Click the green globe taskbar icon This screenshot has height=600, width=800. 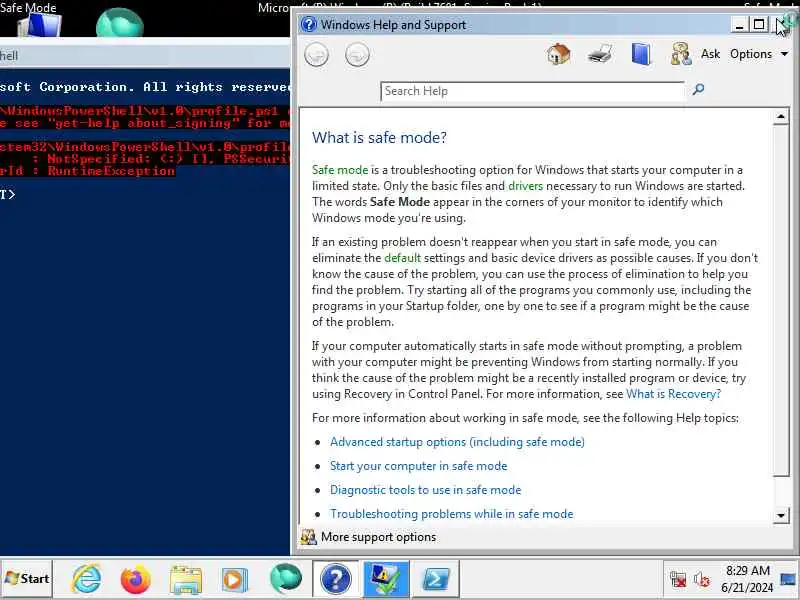(285, 579)
